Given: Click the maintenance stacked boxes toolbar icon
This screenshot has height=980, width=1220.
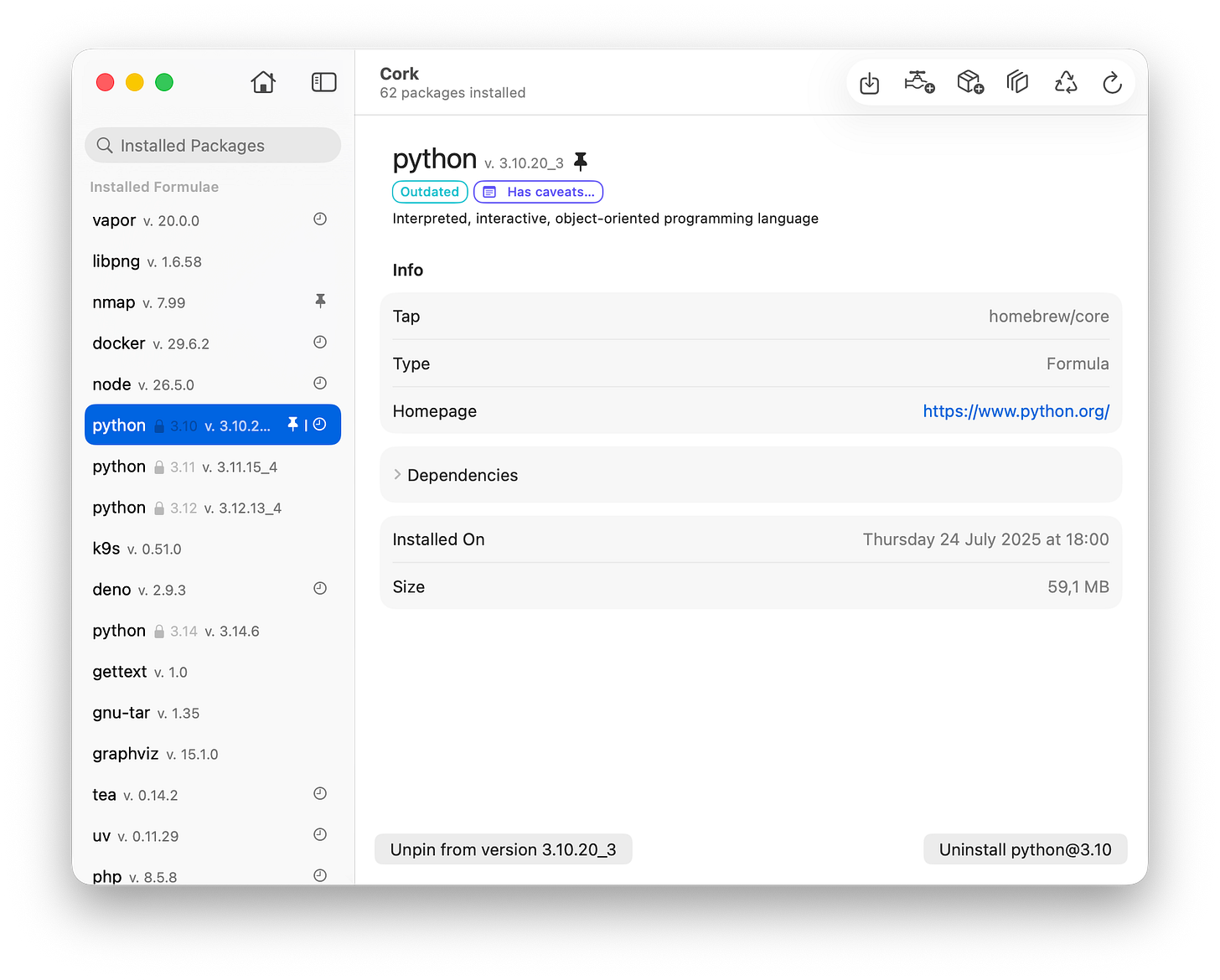Looking at the screenshot, I should tap(1017, 82).
